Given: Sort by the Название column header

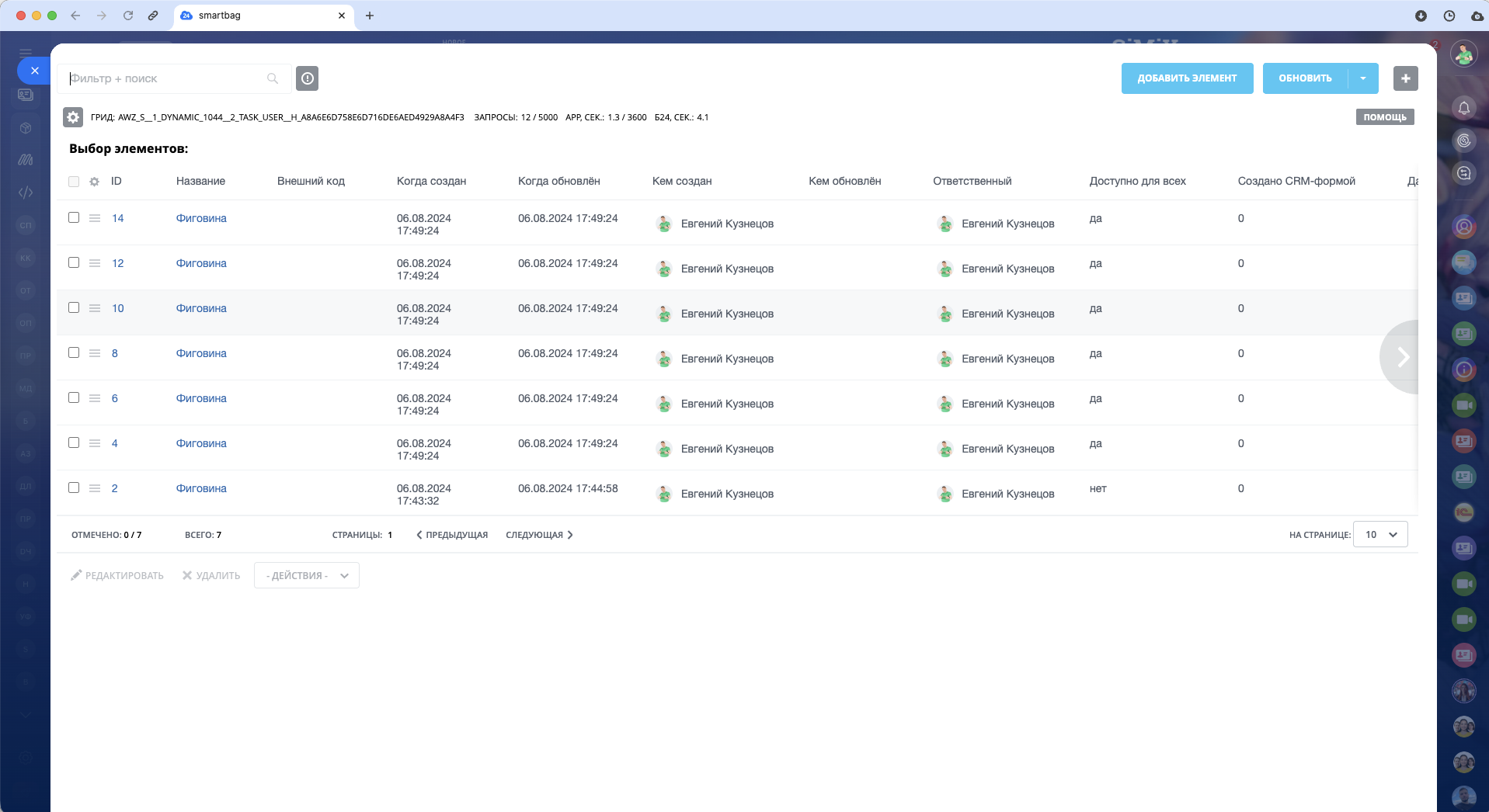Looking at the screenshot, I should (200, 181).
